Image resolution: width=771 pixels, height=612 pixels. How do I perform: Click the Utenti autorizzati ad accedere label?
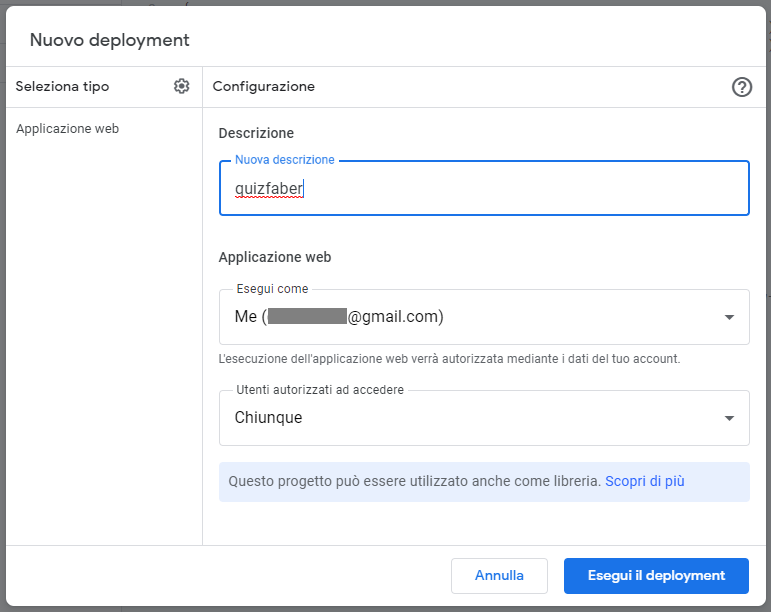320,390
